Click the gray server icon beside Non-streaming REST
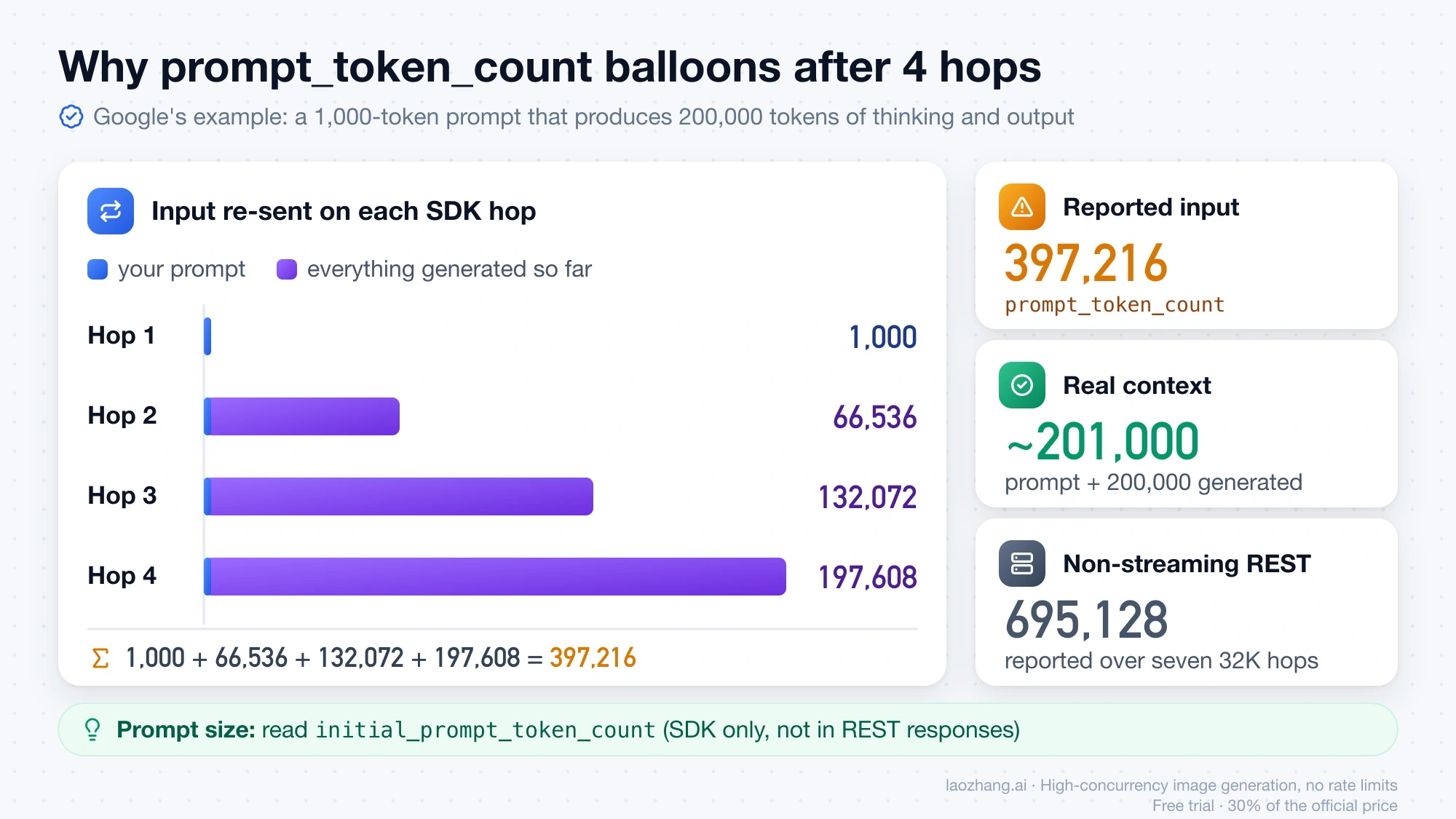Viewport: 1456px width, 819px height. [x=1022, y=563]
